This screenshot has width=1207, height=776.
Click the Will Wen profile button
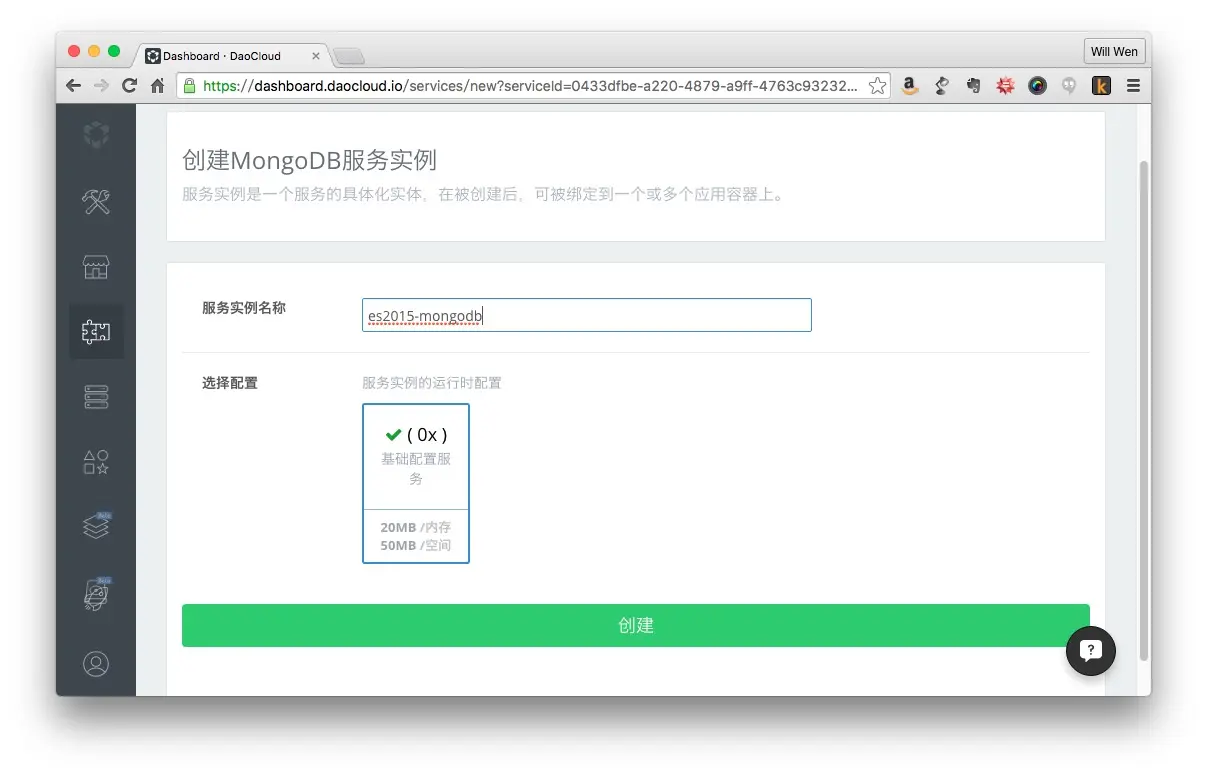pyautogui.click(x=1114, y=51)
